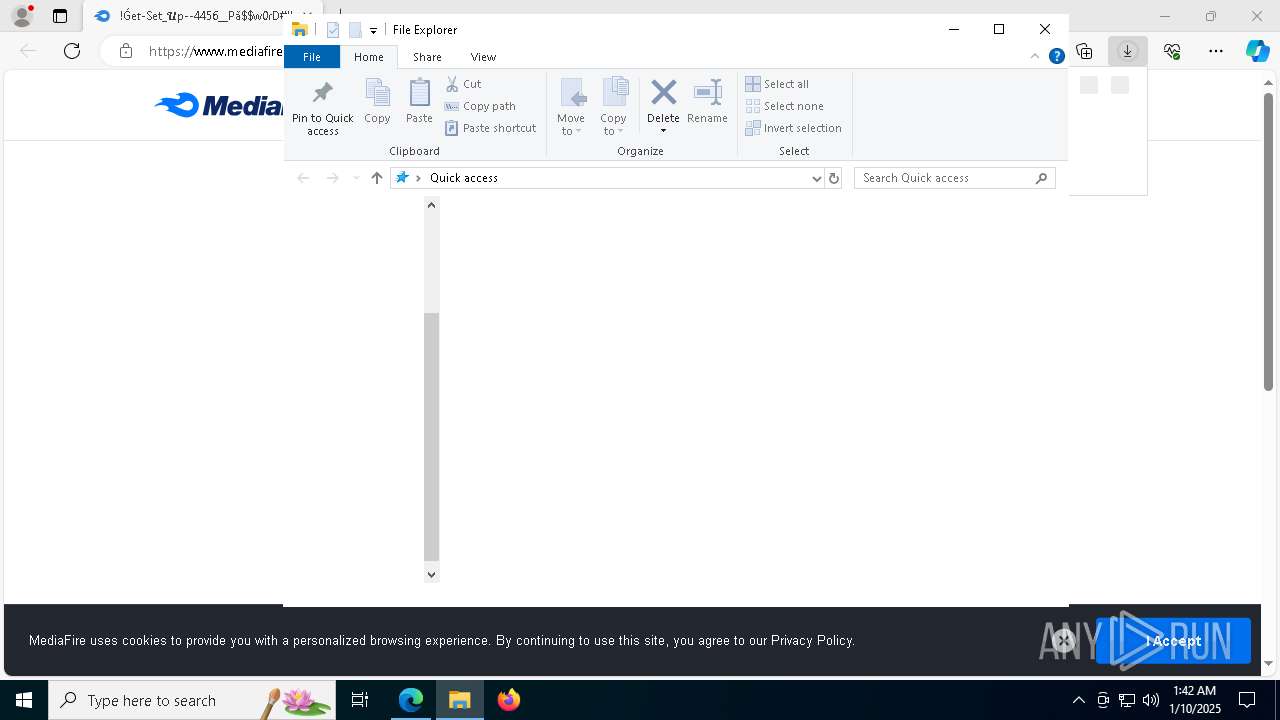Click the Rename icon

click(707, 92)
